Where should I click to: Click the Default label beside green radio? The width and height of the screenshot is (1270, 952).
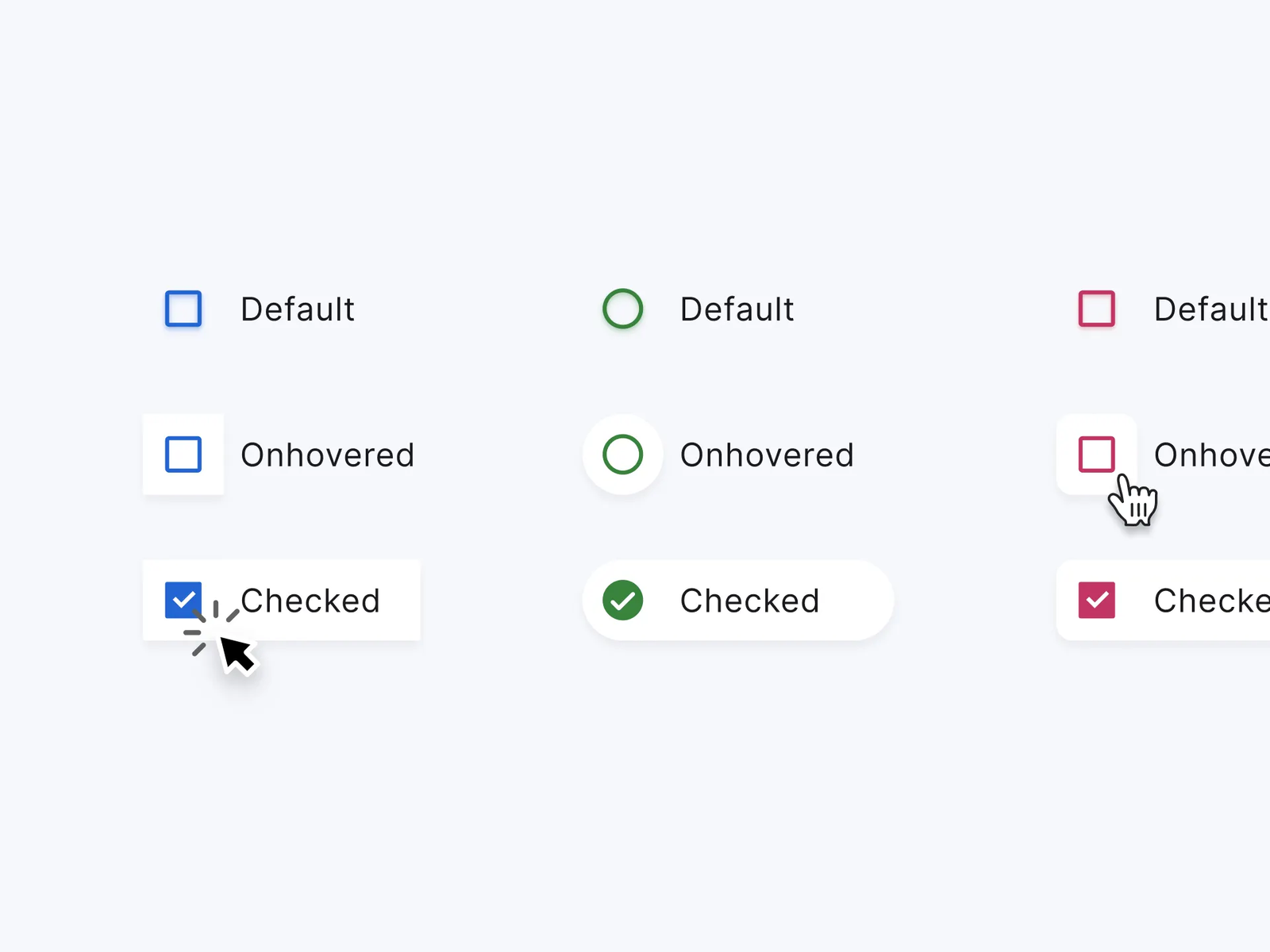737,309
